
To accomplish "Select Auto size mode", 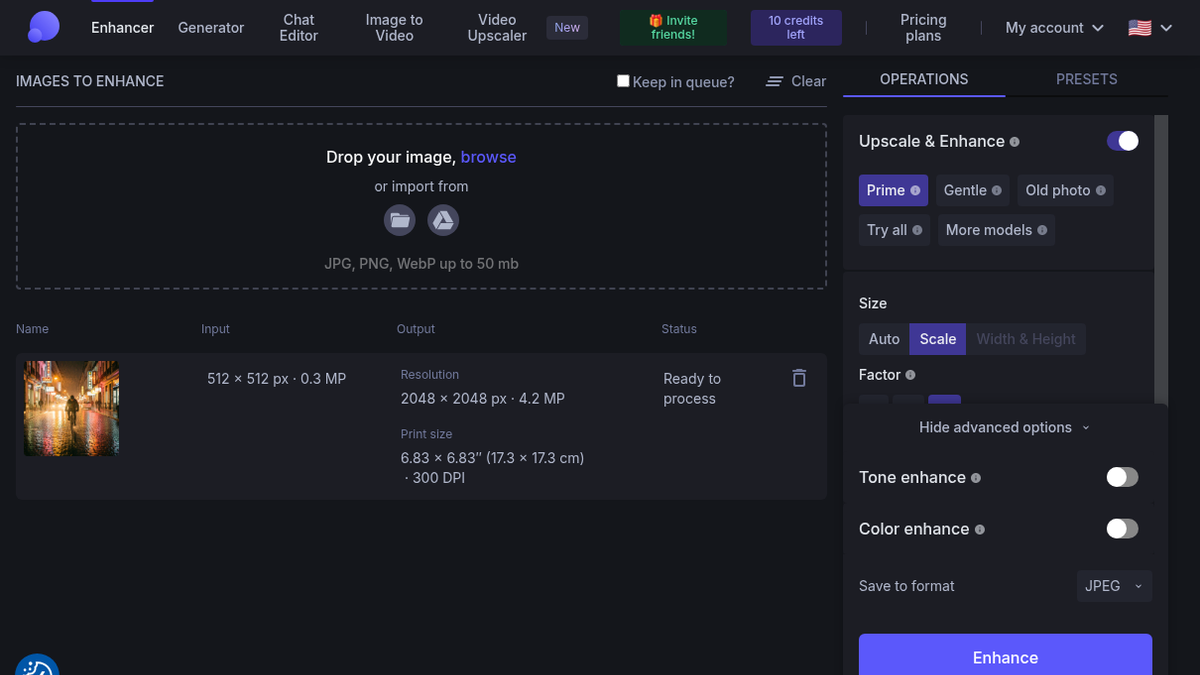I will point(884,339).
